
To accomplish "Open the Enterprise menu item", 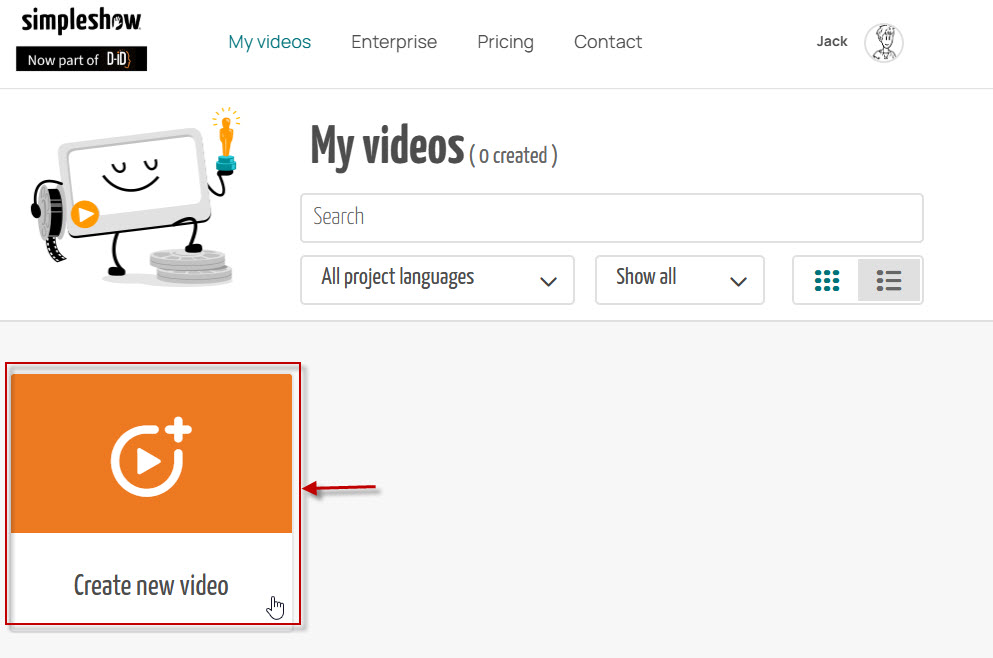I will point(394,42).
